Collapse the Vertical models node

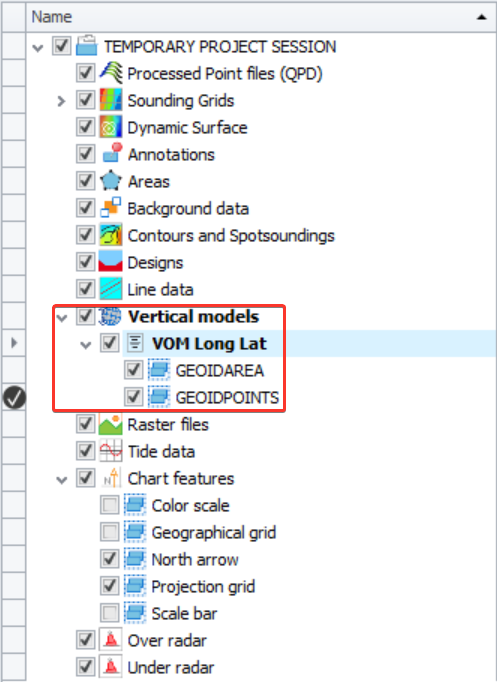[x=62, y=318]
